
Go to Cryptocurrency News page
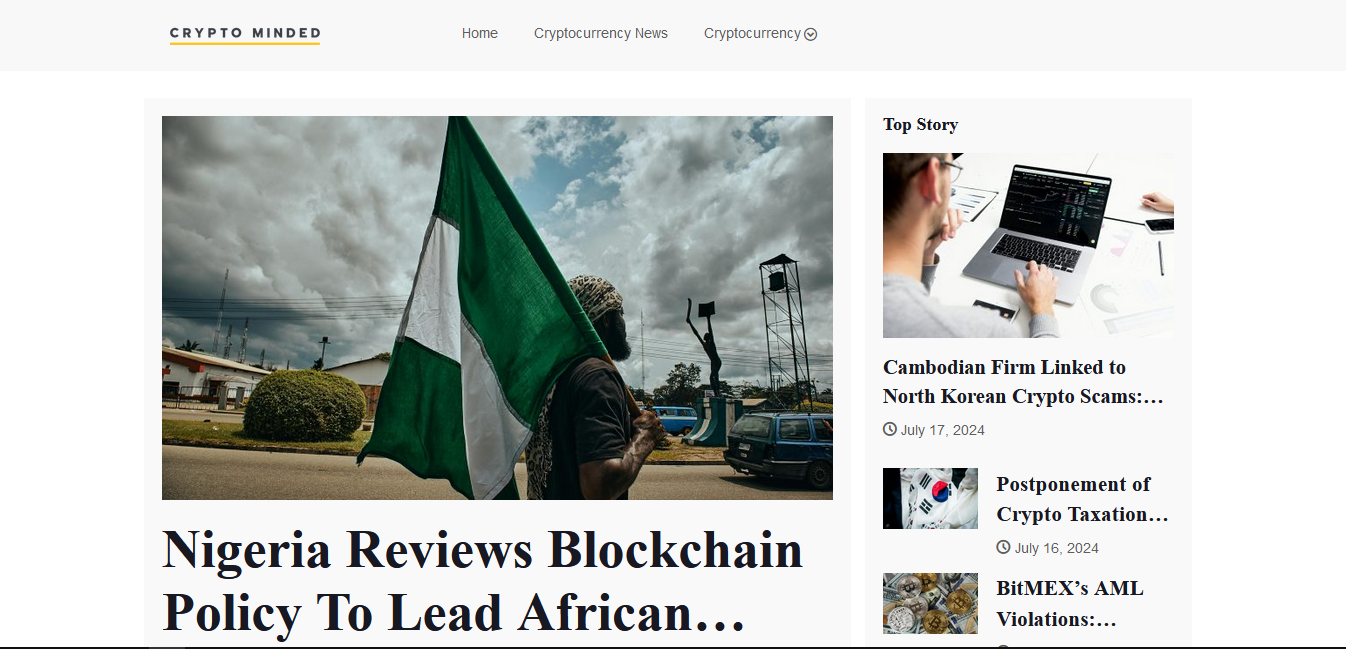point(601,33)
